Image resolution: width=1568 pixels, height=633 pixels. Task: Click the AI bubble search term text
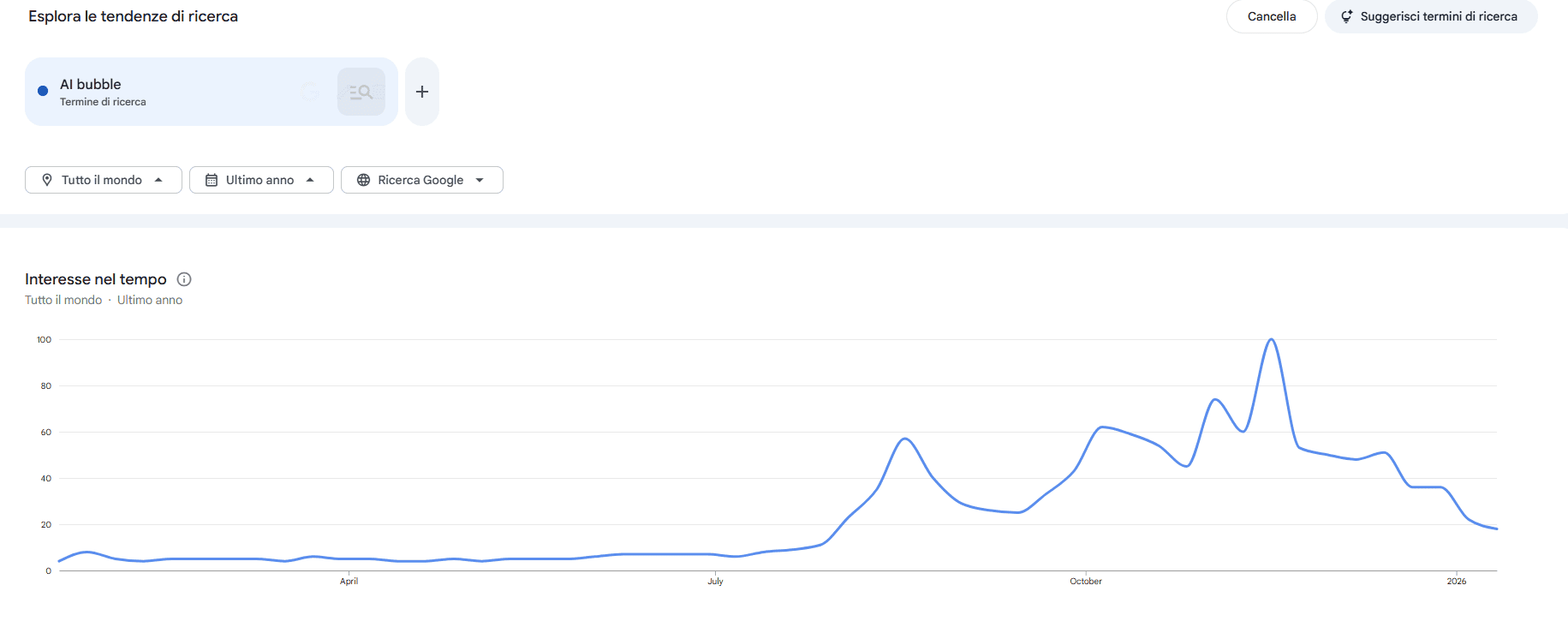pos(91,84)
